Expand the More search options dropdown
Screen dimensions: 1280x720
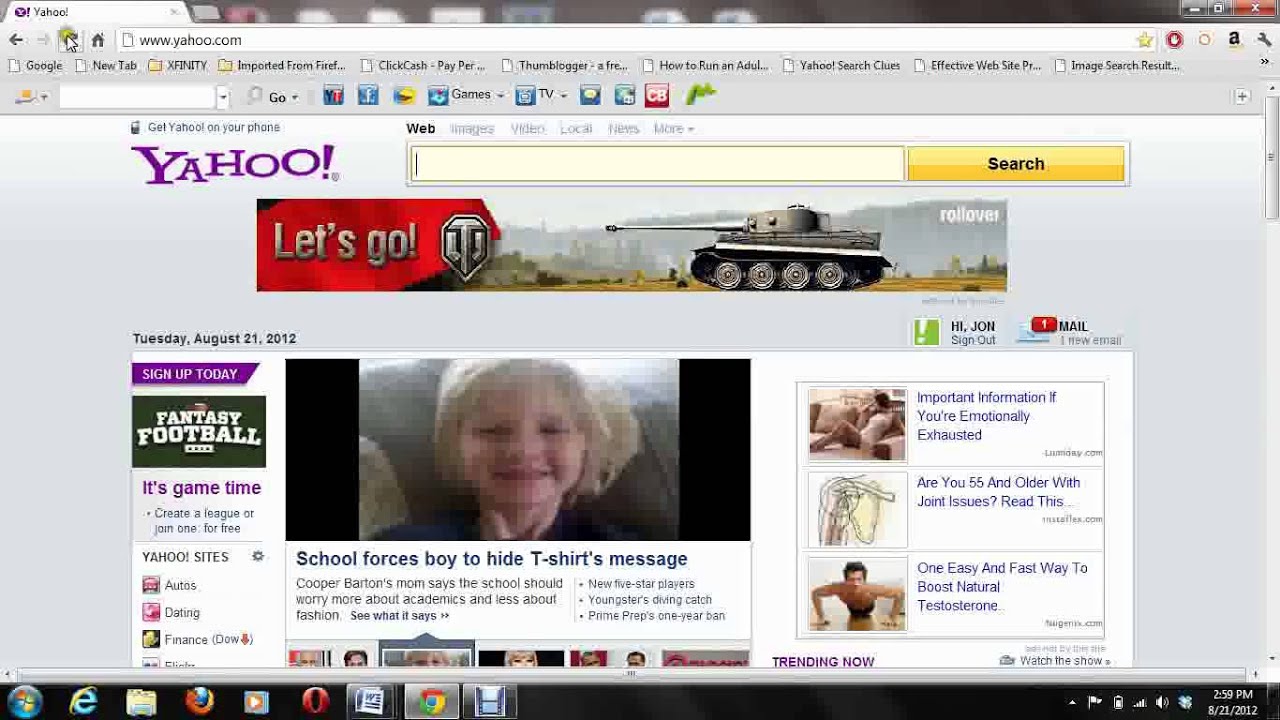[673, 129]
